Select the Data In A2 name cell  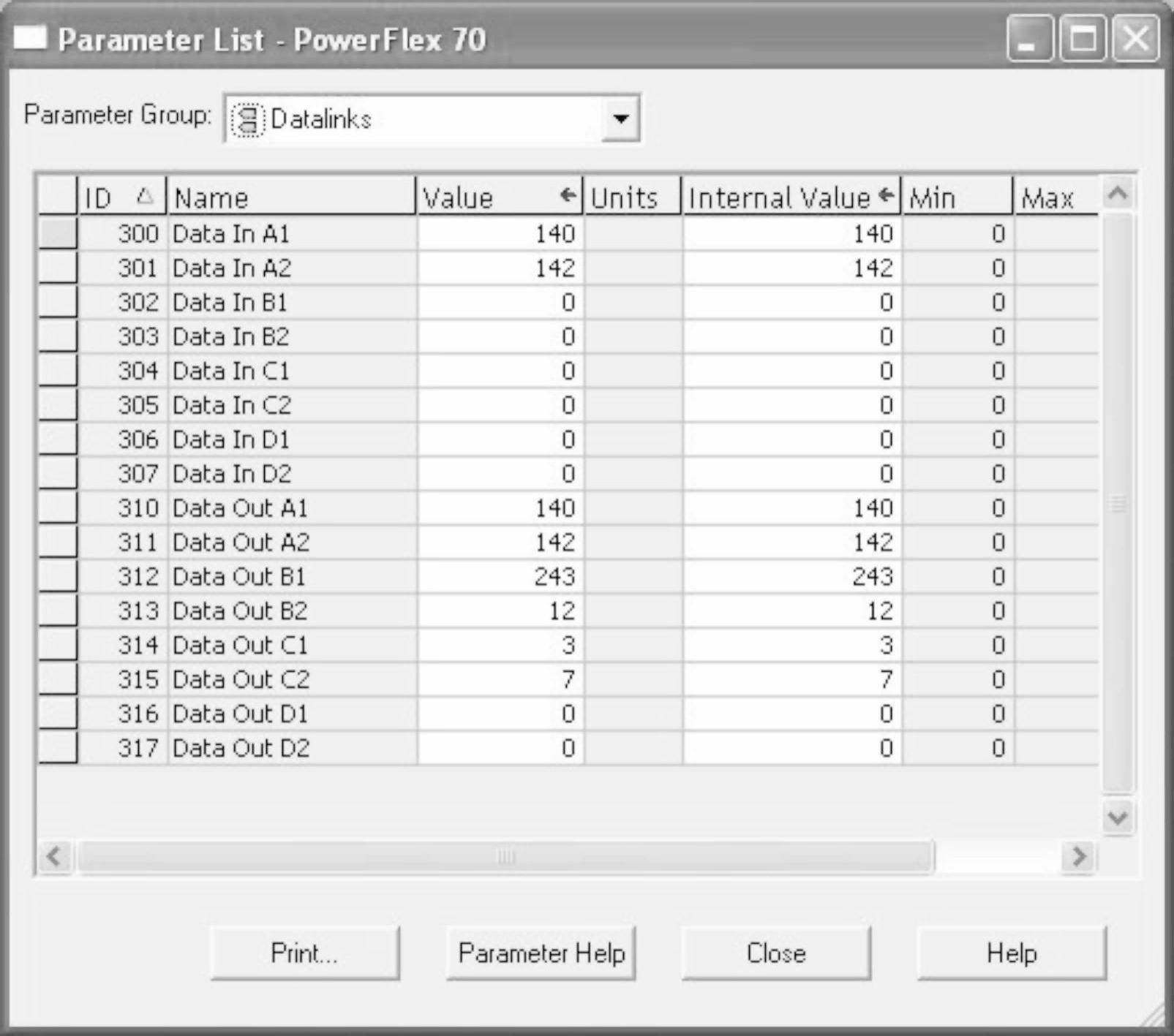click(x=293, y=268)
